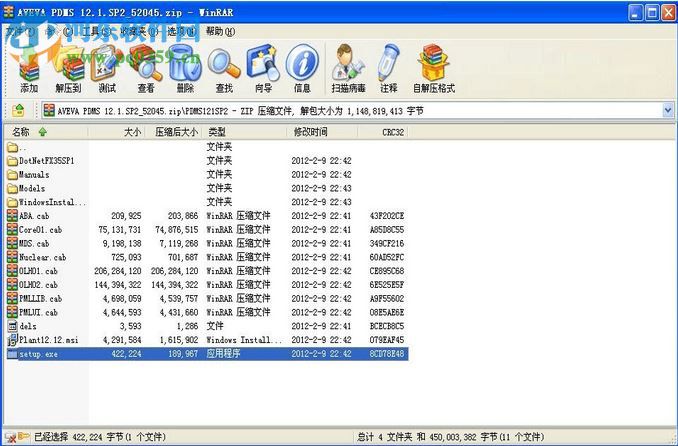678x446 pixels.
Task: Click the 应用程序 type cell of setup.exe
Action: [223, 354]
